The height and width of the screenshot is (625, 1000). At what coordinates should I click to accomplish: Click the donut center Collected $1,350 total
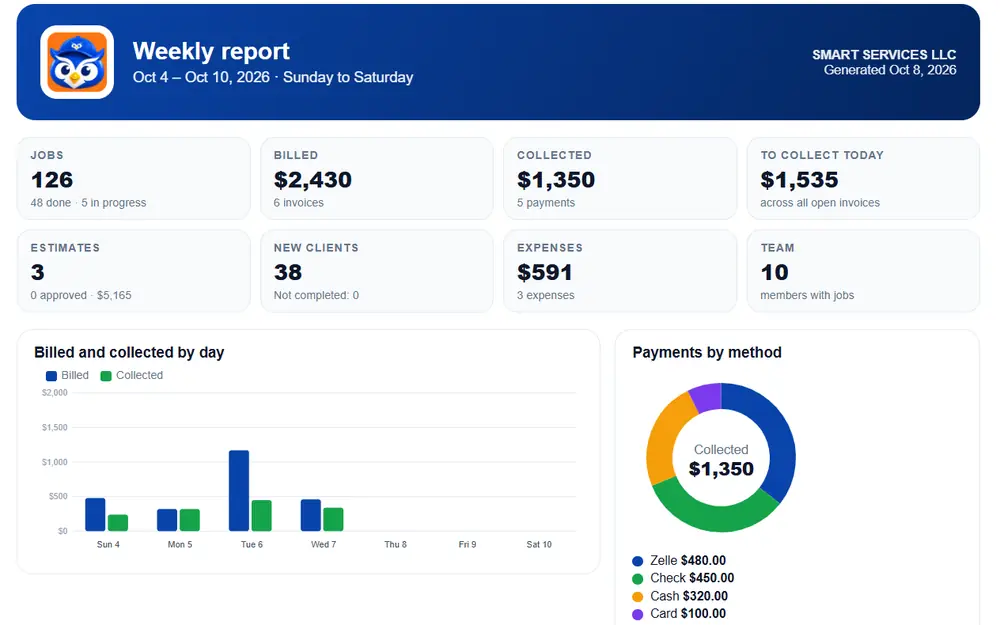pyautogui.click(x=721, y=460)
